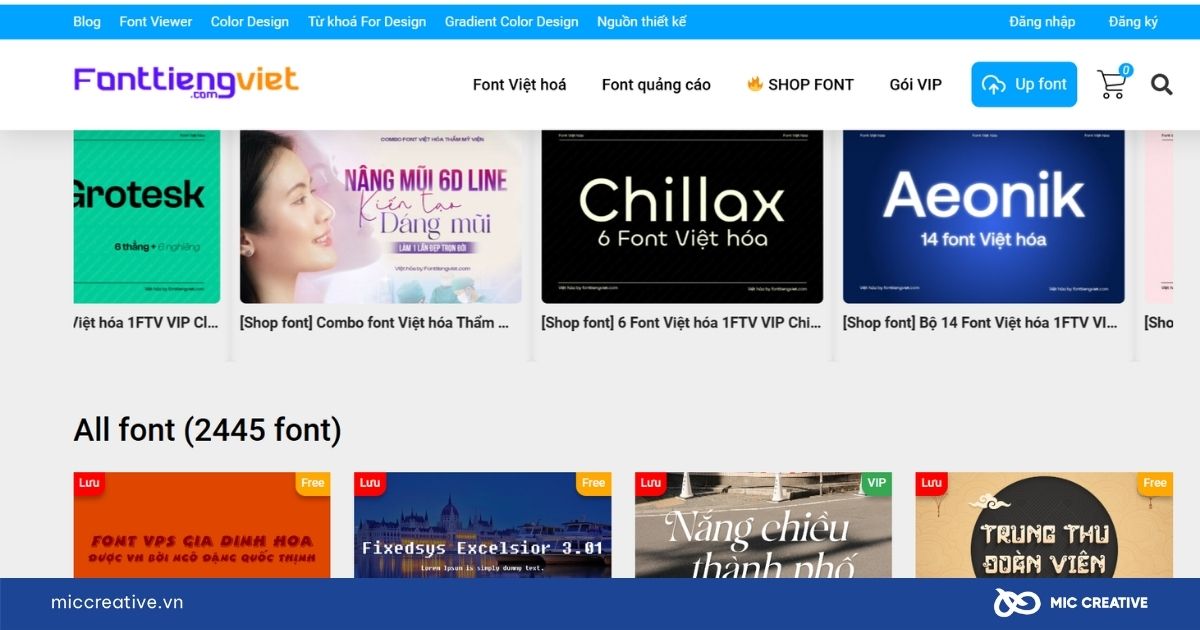The image size is (1200, 630).
Task: Click Free badge on Trung Thu card
Action: [x=1155, y=483]
